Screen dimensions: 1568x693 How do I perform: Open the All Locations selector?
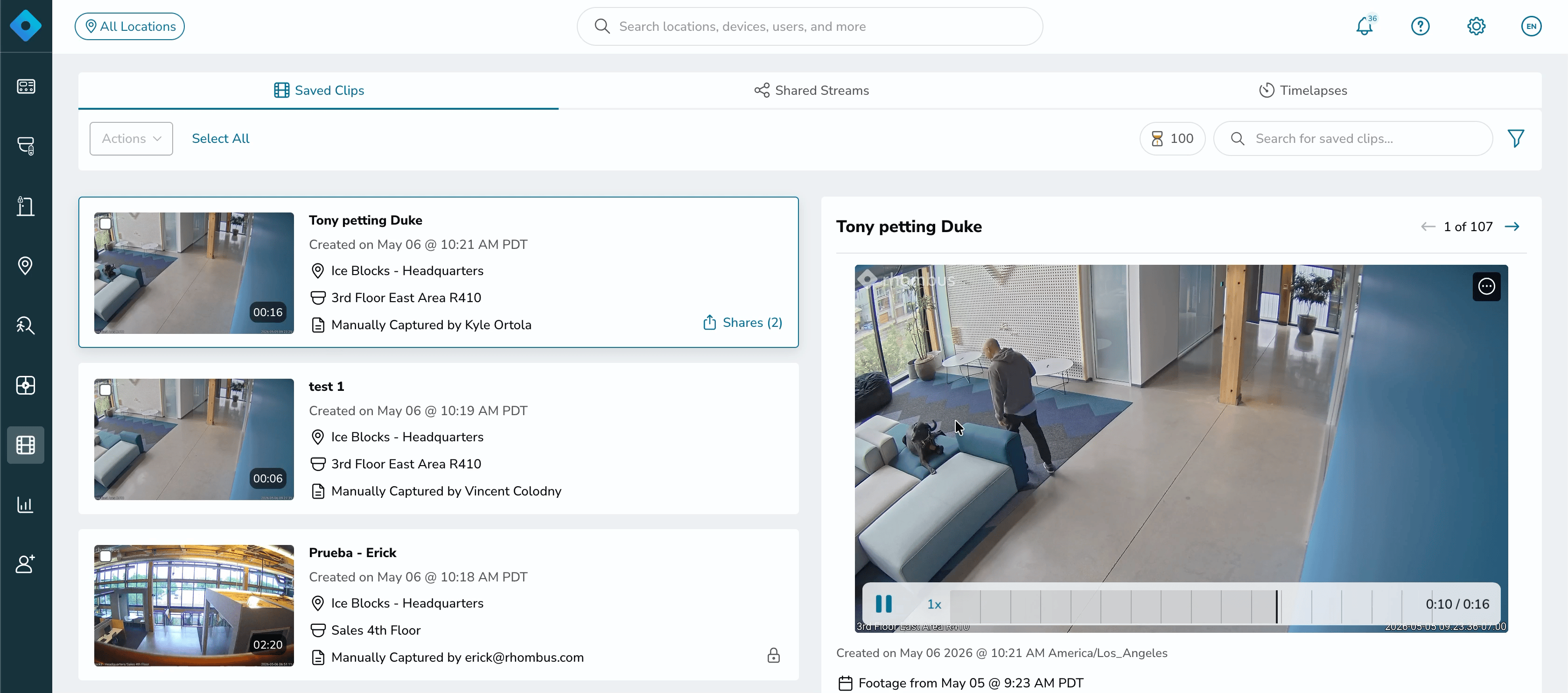coord(130,26)
